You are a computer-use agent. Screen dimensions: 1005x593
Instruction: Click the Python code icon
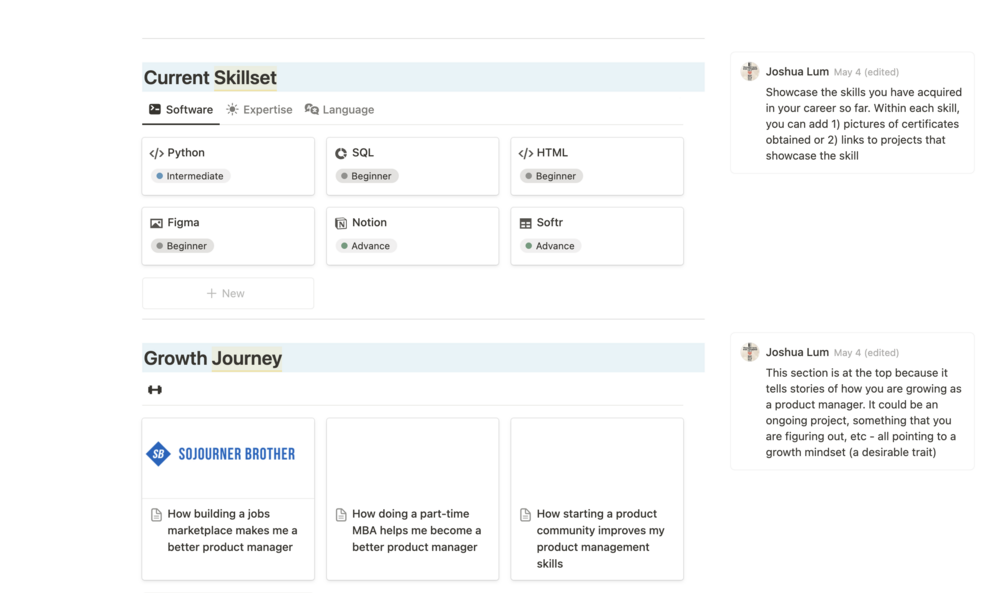click(156, 153)
